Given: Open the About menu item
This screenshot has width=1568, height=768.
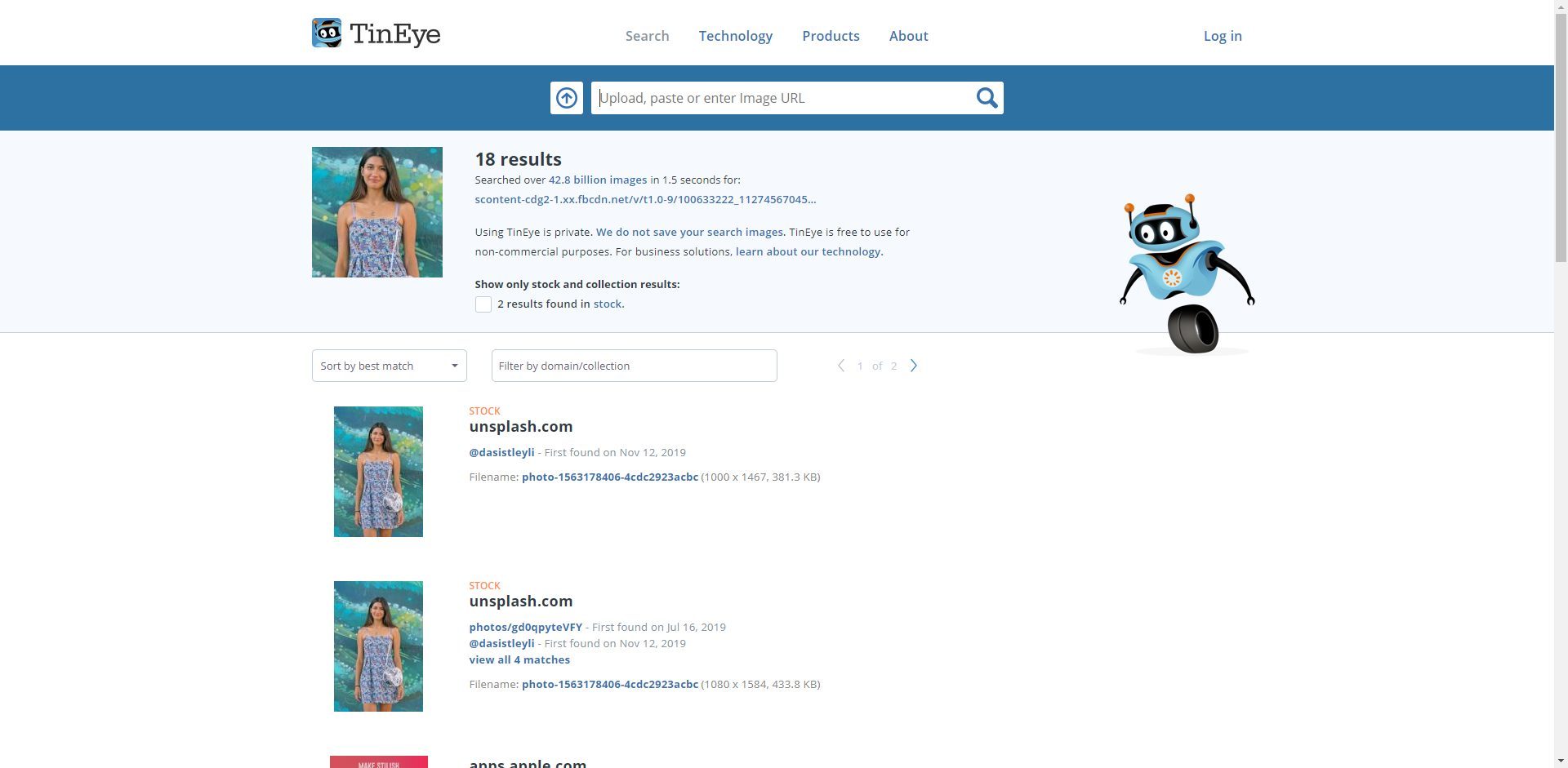Looking at the screenshot, I should 908,36.
